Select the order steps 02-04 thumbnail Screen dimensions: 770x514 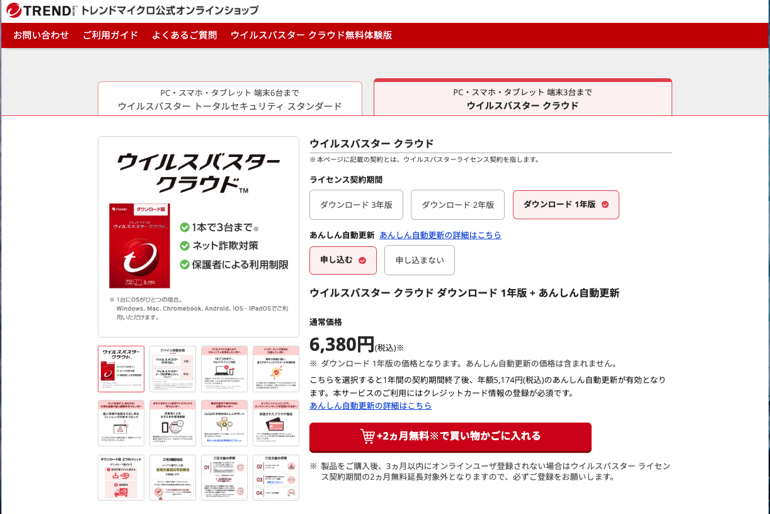click(276, 478)
